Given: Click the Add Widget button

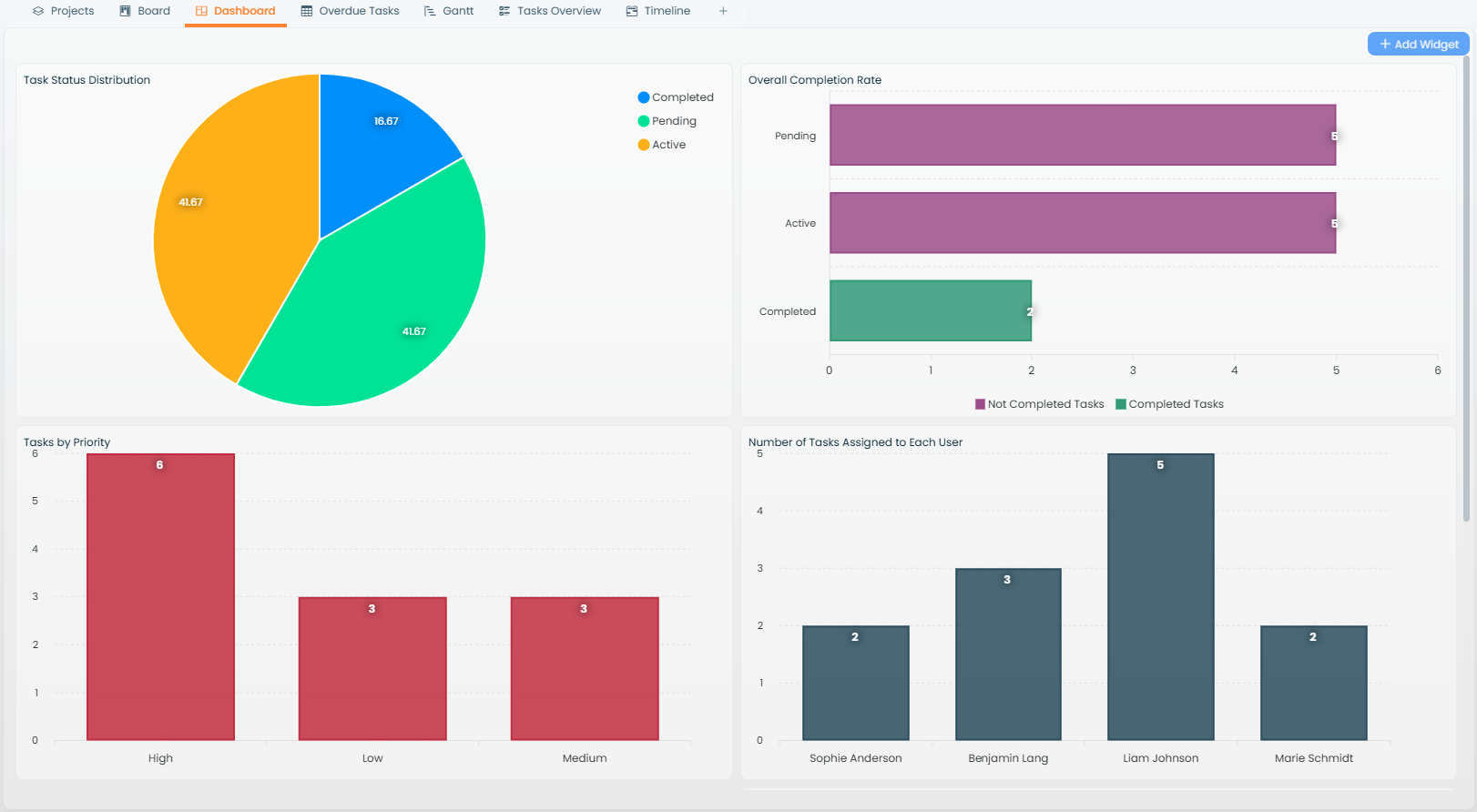Looking at the screenshot, I should pyautogui.click(x=1418, y=44).
